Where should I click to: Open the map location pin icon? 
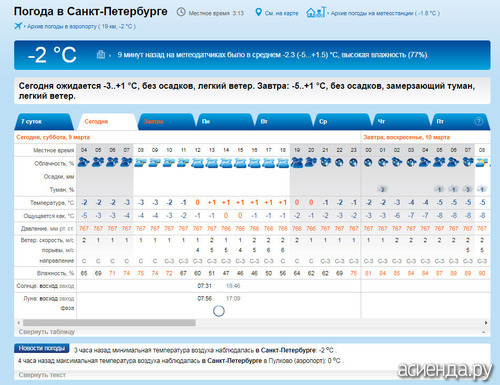(258, 13)
